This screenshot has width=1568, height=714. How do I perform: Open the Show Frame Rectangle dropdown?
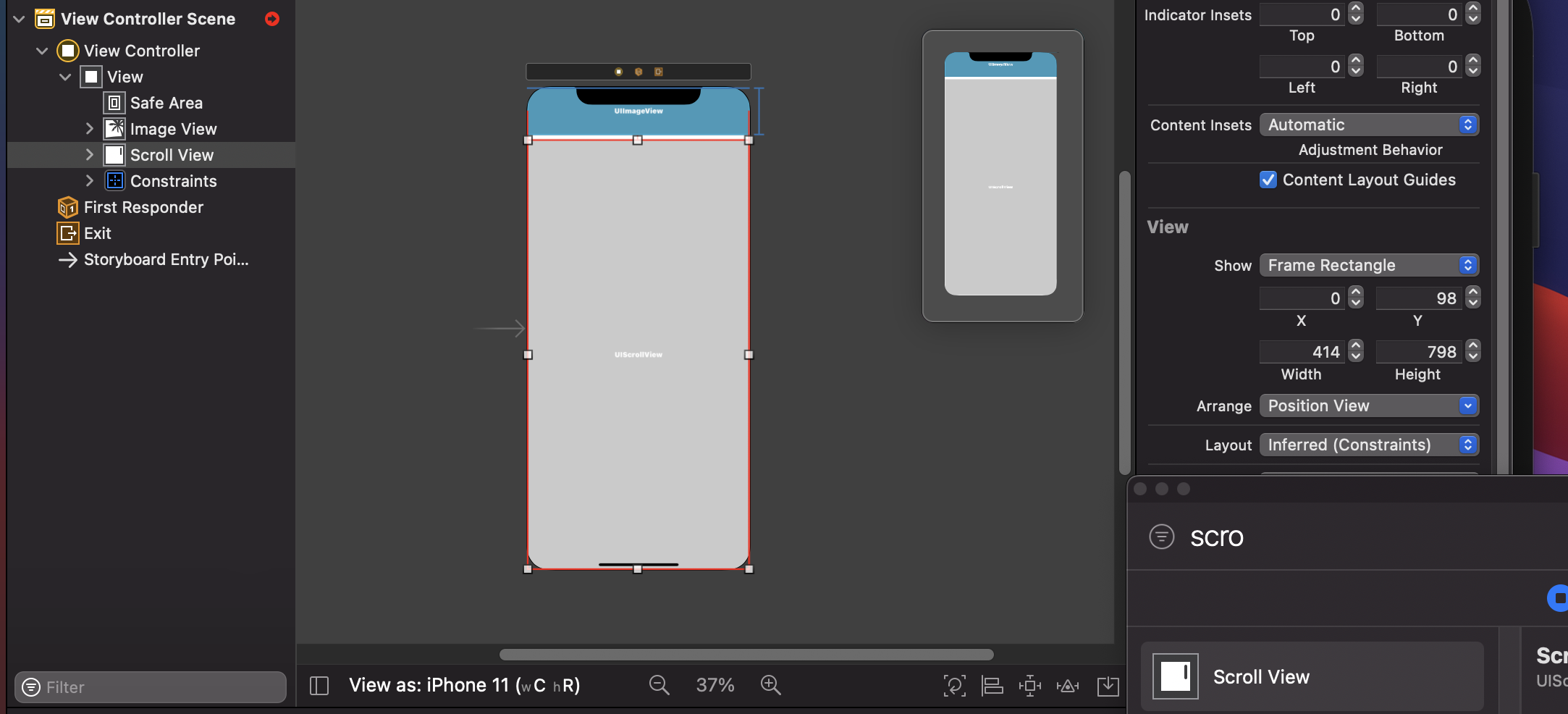point(1369,265)
